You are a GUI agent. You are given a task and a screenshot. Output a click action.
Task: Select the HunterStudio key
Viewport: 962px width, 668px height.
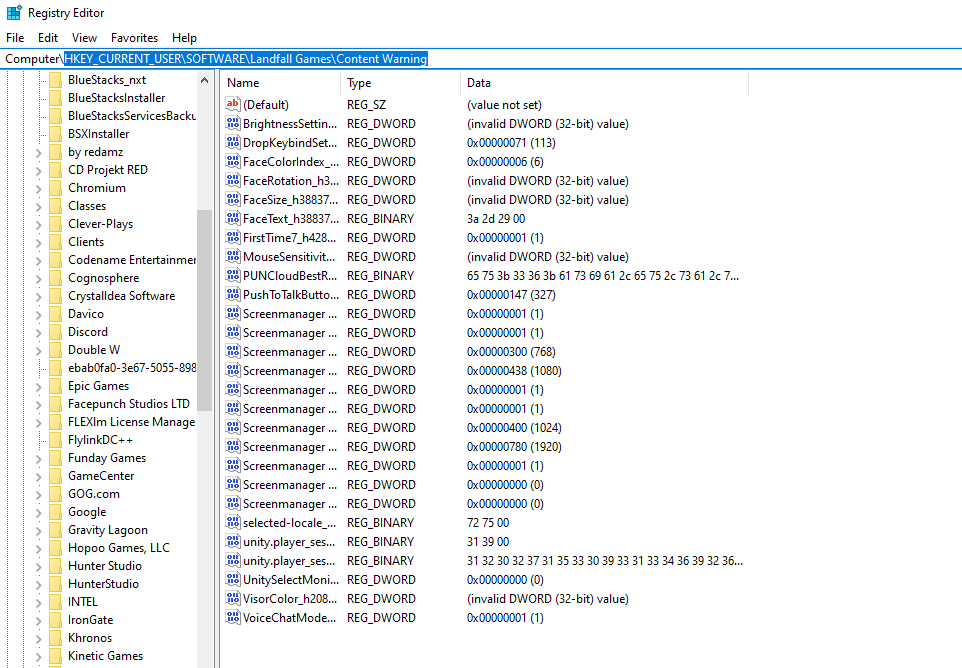(103, 584)
